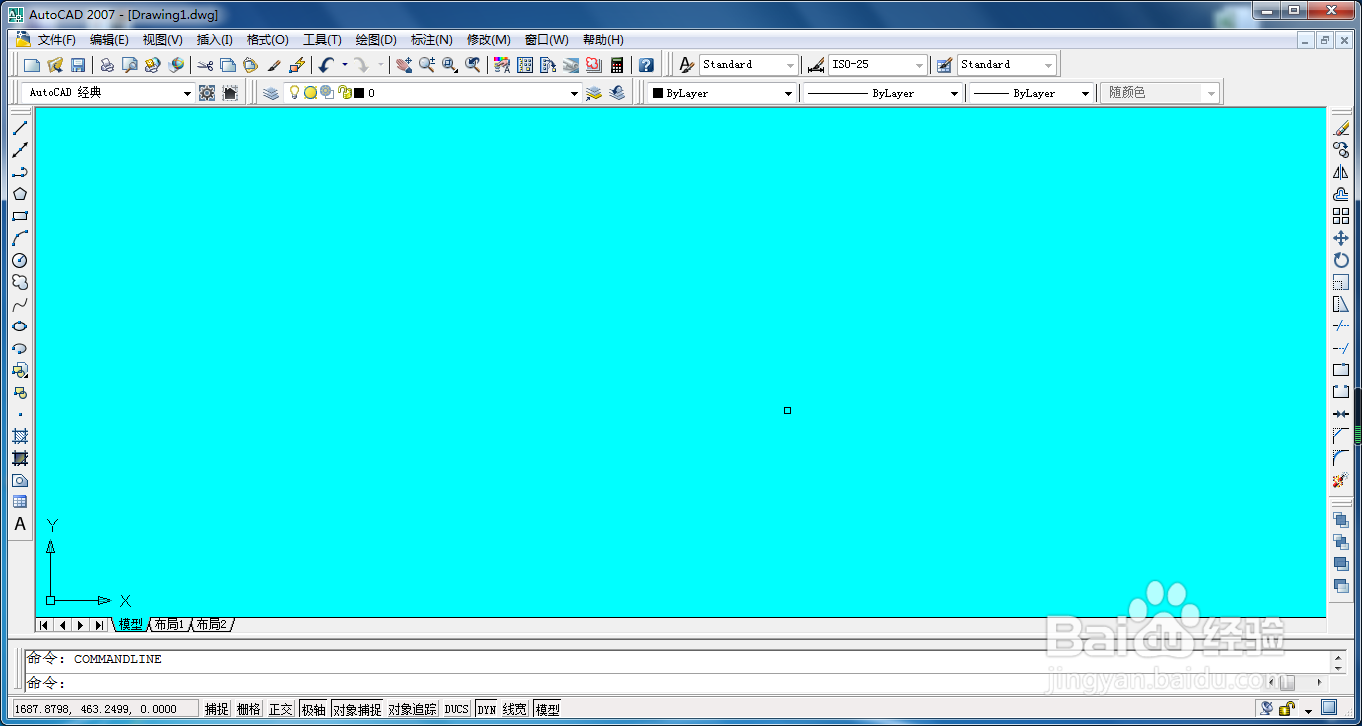Select the Pan realtime hand tool
Viewport: 1362px width, 726px height.
coord(404,65)
